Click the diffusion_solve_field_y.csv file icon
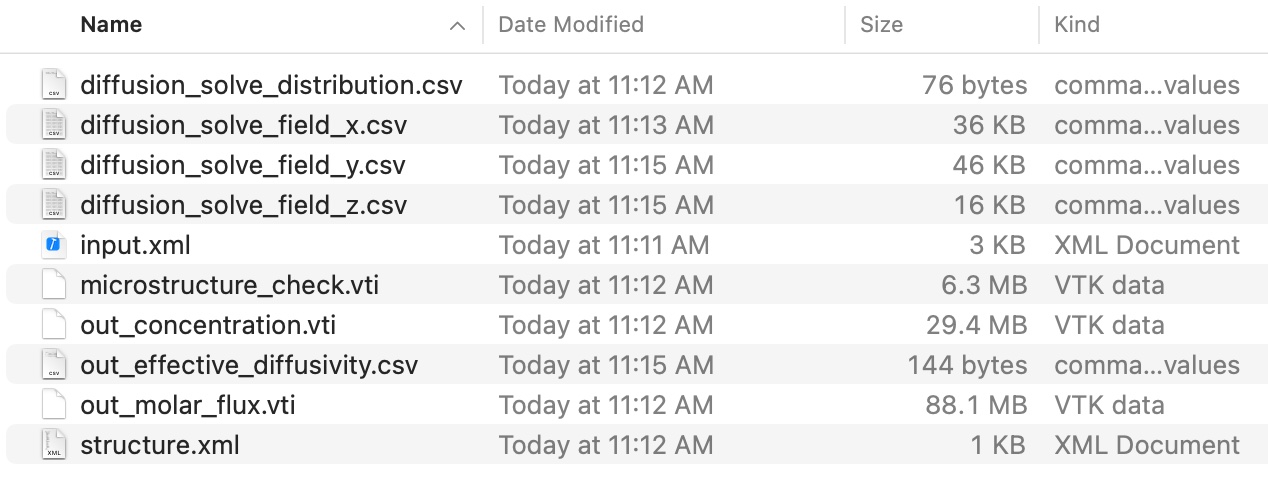Image resolution: width=1268 pixels, height=492 pixels. point(54,165)
